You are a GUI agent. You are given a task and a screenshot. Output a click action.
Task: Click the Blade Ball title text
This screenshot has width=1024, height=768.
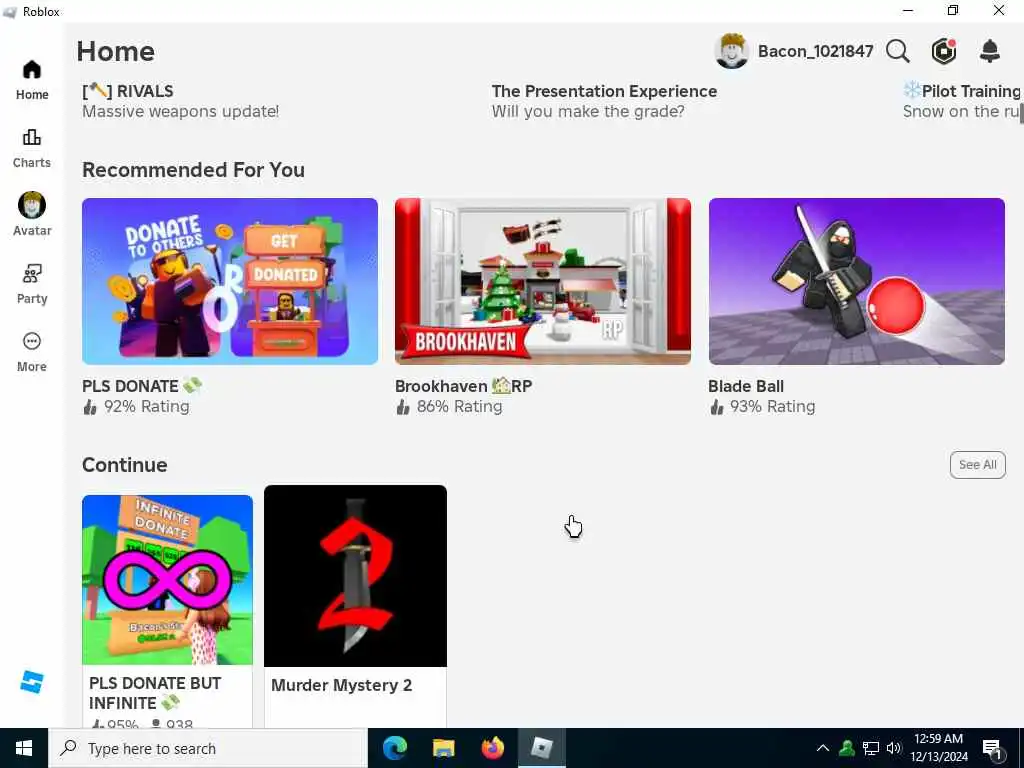[746, 386]
